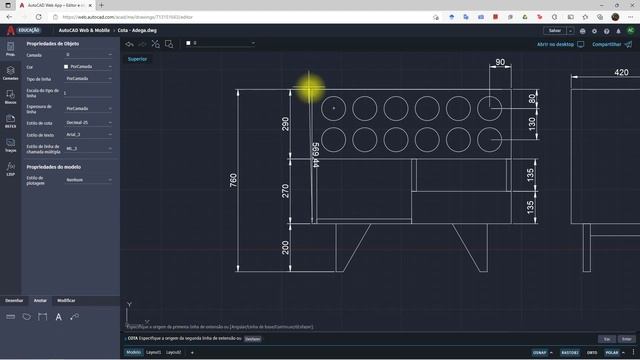640x360 pixels.
Task: Expand the Espessura de linha dropdown
Action: (x=88, y=109)
